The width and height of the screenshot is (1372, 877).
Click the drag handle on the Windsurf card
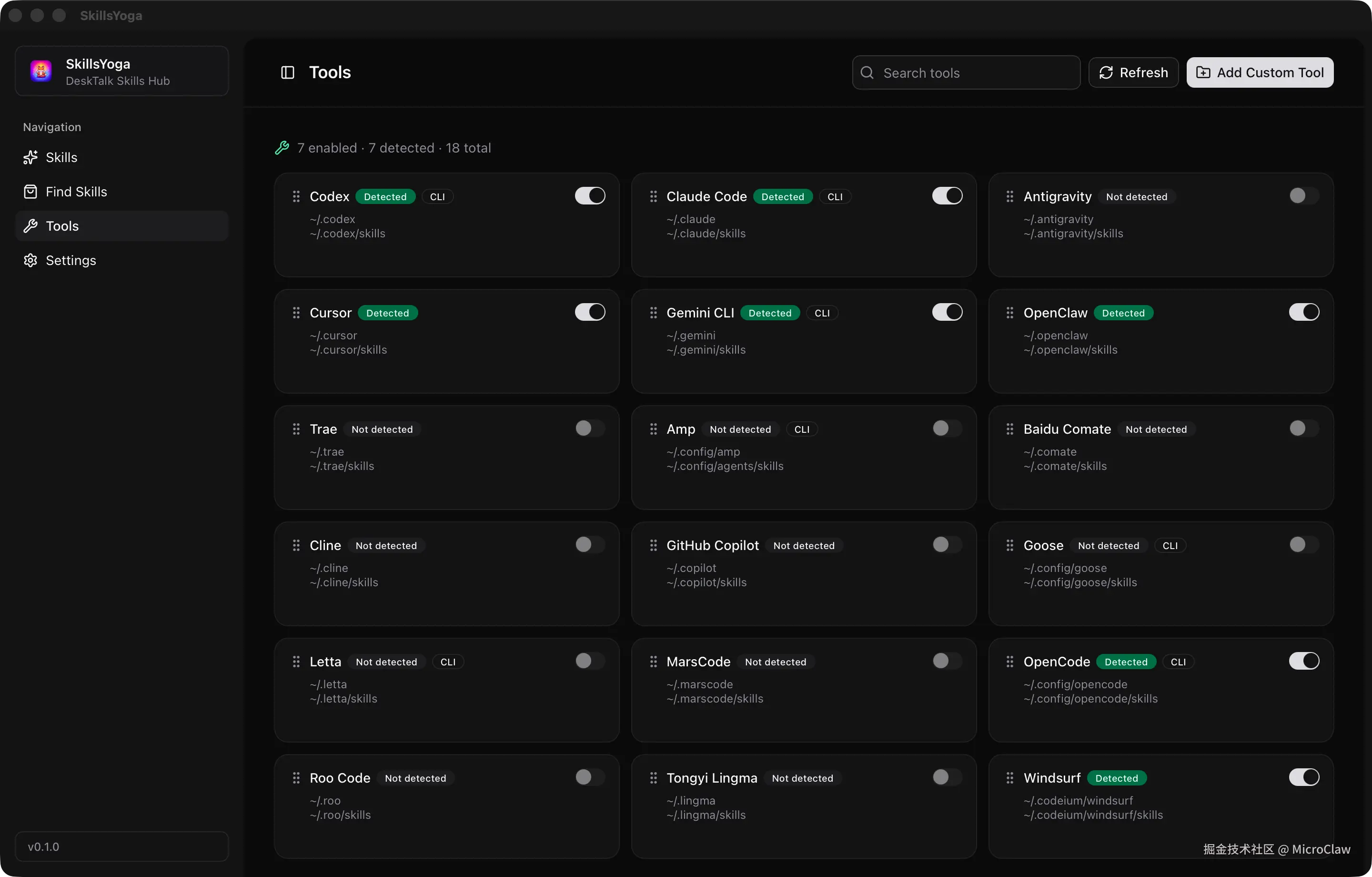[1009, 778]
